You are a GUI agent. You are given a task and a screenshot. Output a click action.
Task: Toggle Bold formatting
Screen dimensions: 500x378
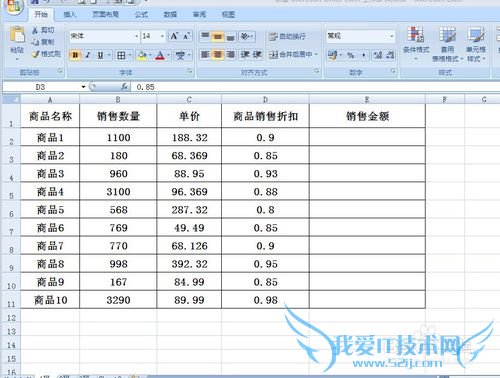(75, 55)
